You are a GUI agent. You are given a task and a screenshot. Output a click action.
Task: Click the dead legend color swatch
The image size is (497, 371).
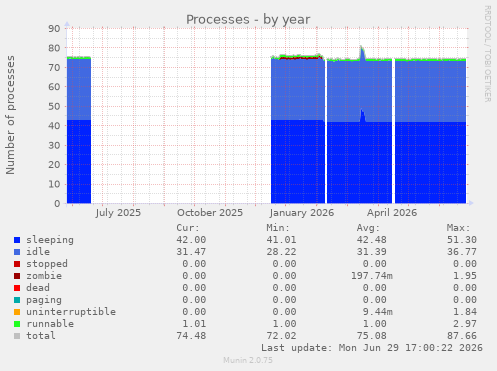pos(17,288)
